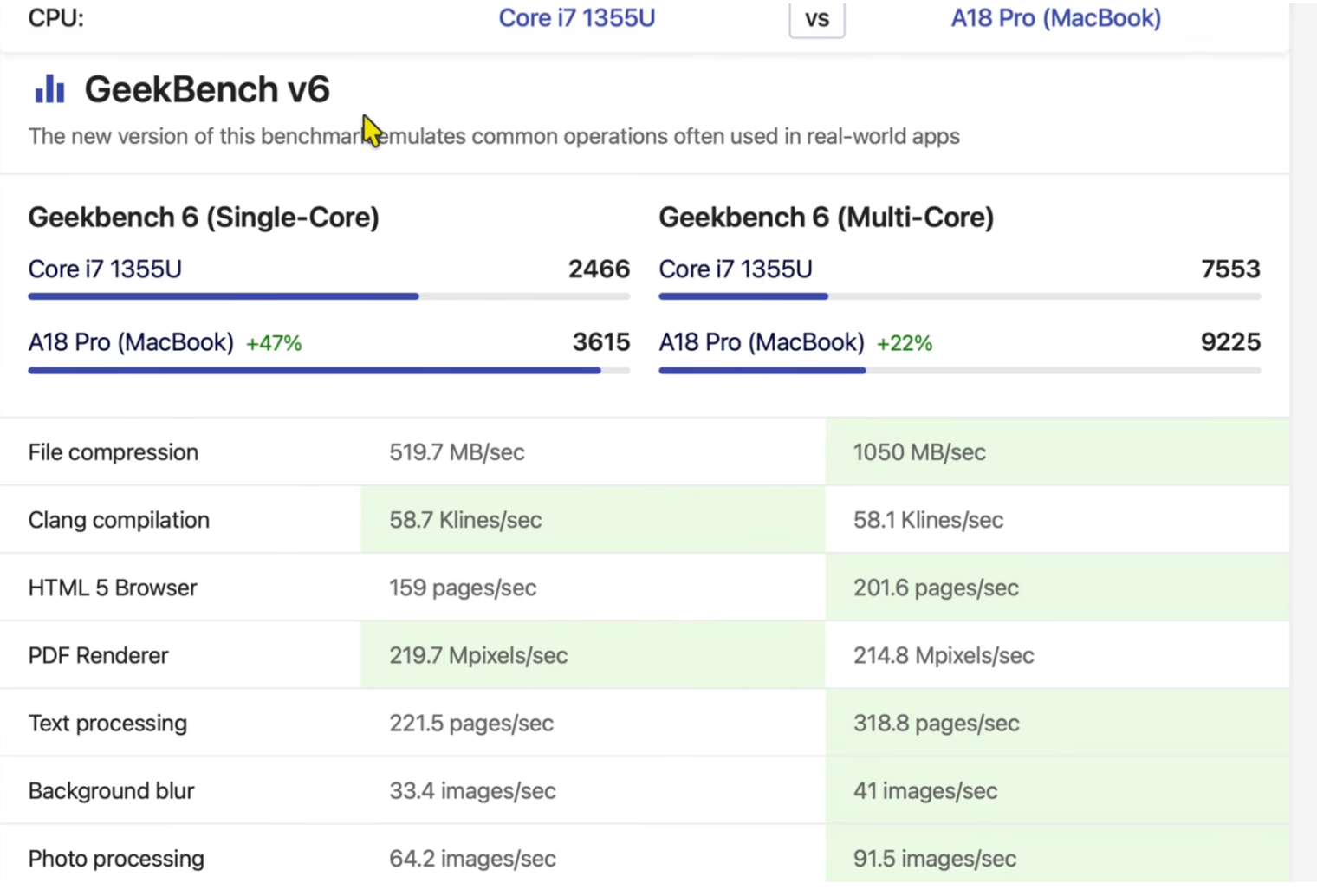Click the "91.5 images/sec" value
Viewport: 1317px width, 896px height.
coord(935,859)
